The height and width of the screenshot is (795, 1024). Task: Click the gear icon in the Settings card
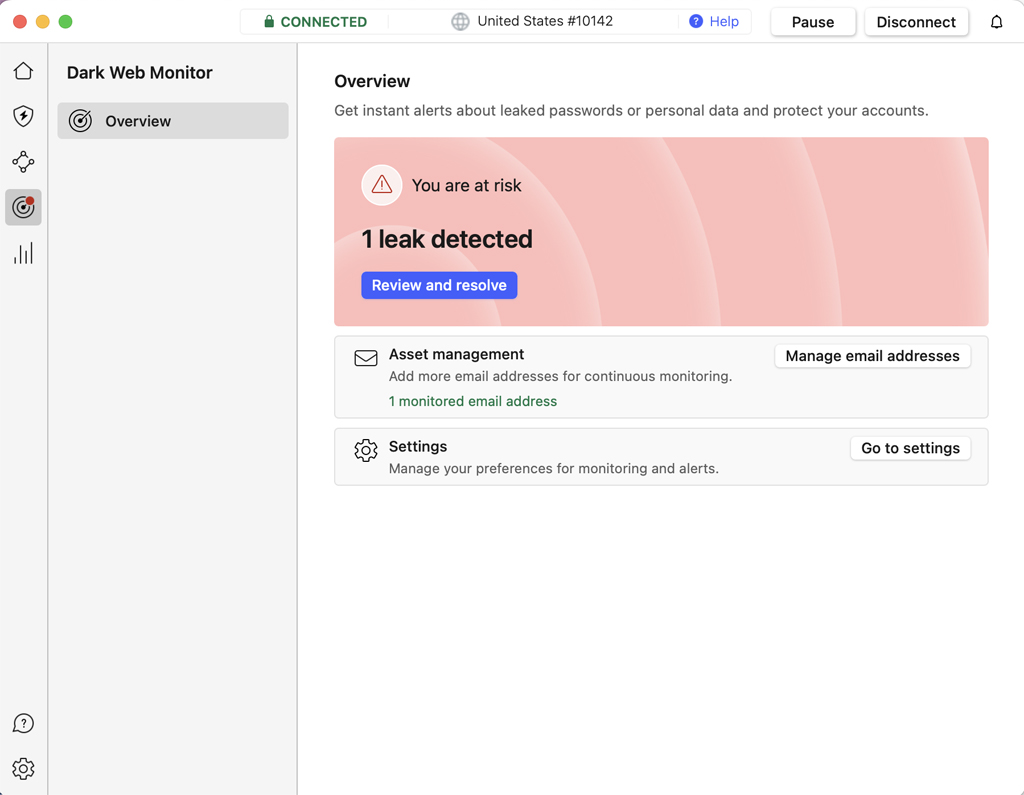(366, 450)
